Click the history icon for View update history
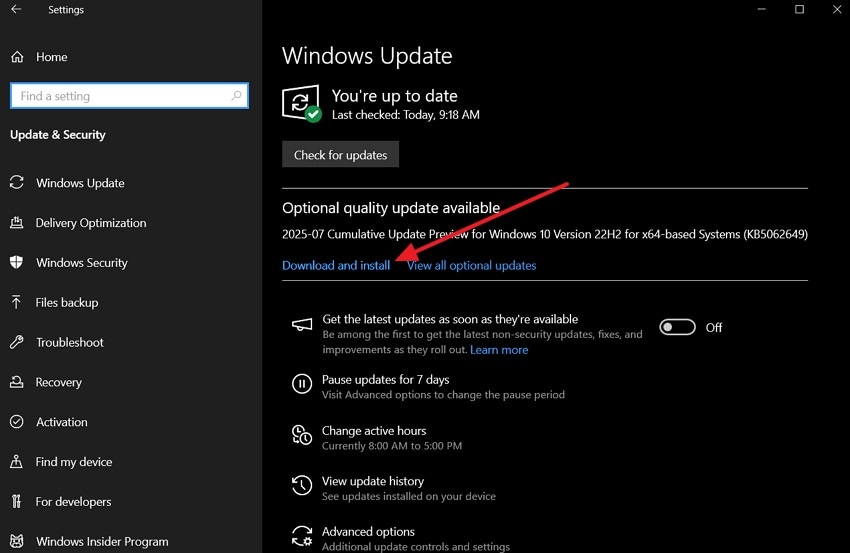 [302, 485]
